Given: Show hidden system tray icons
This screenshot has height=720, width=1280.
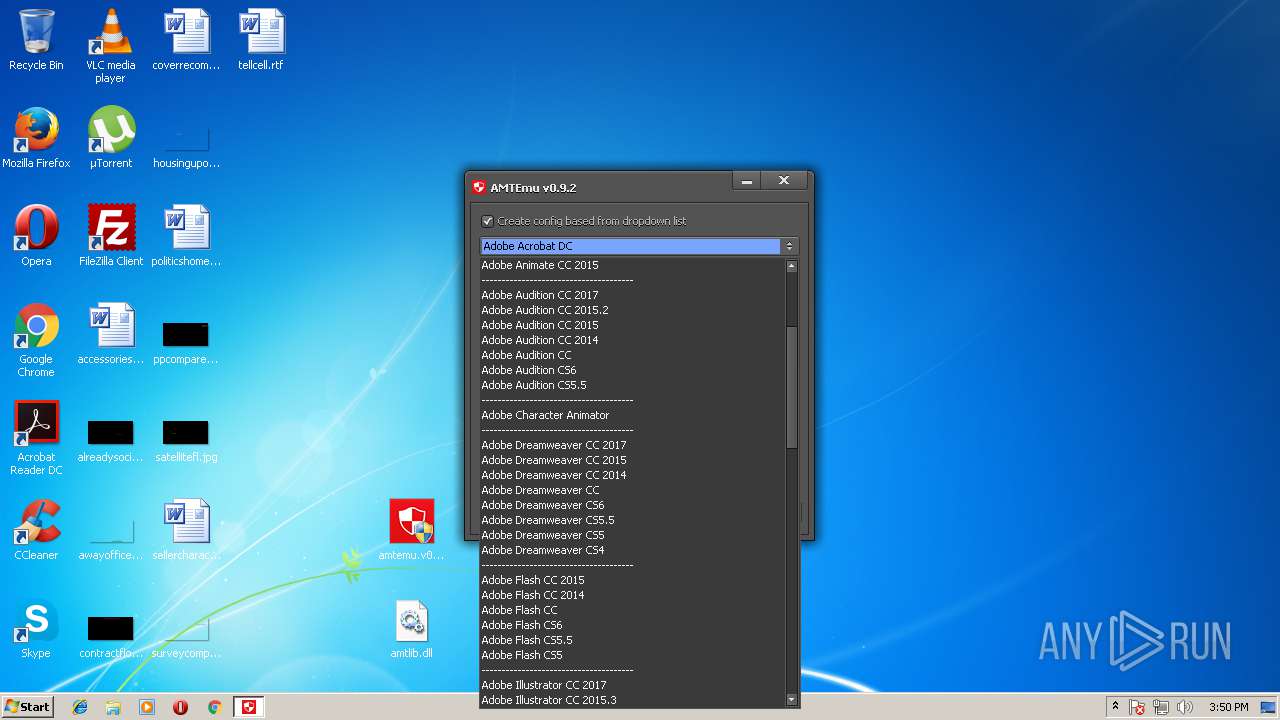Looking at the screenshot, I should click(x=1115, y=707).
